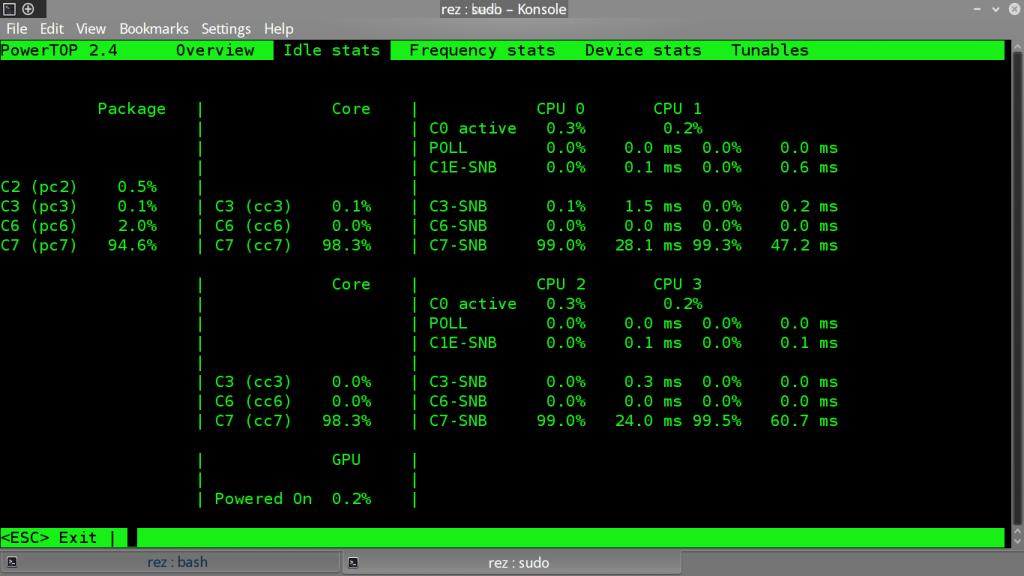The height and width of the screenshot is (576, 1024).
Task: Click the terminal icon on the bash tab
Action: click(x=13, y=563)
